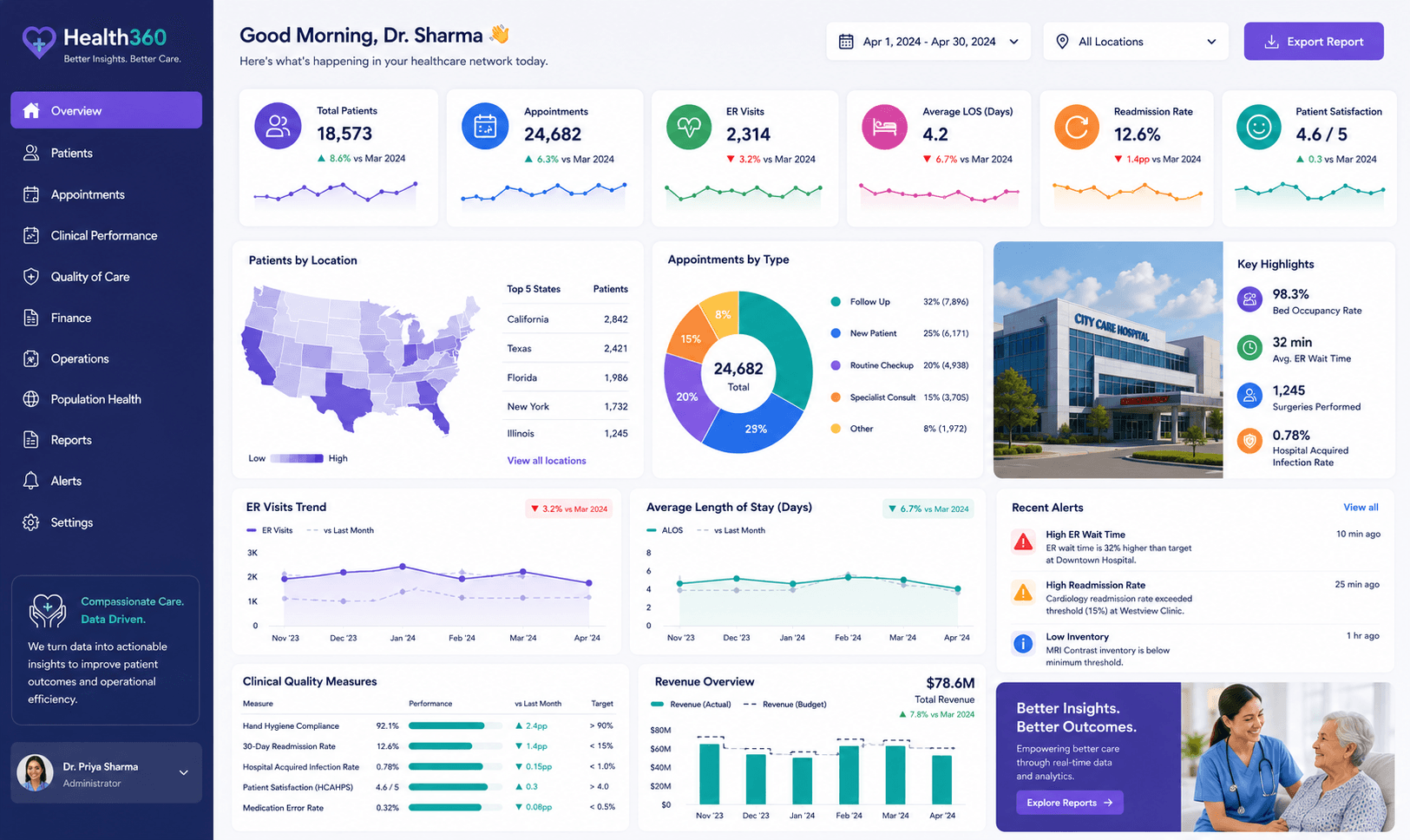
Task: Click the ER Visits green heartbeat icon
Action: point(689,127)
